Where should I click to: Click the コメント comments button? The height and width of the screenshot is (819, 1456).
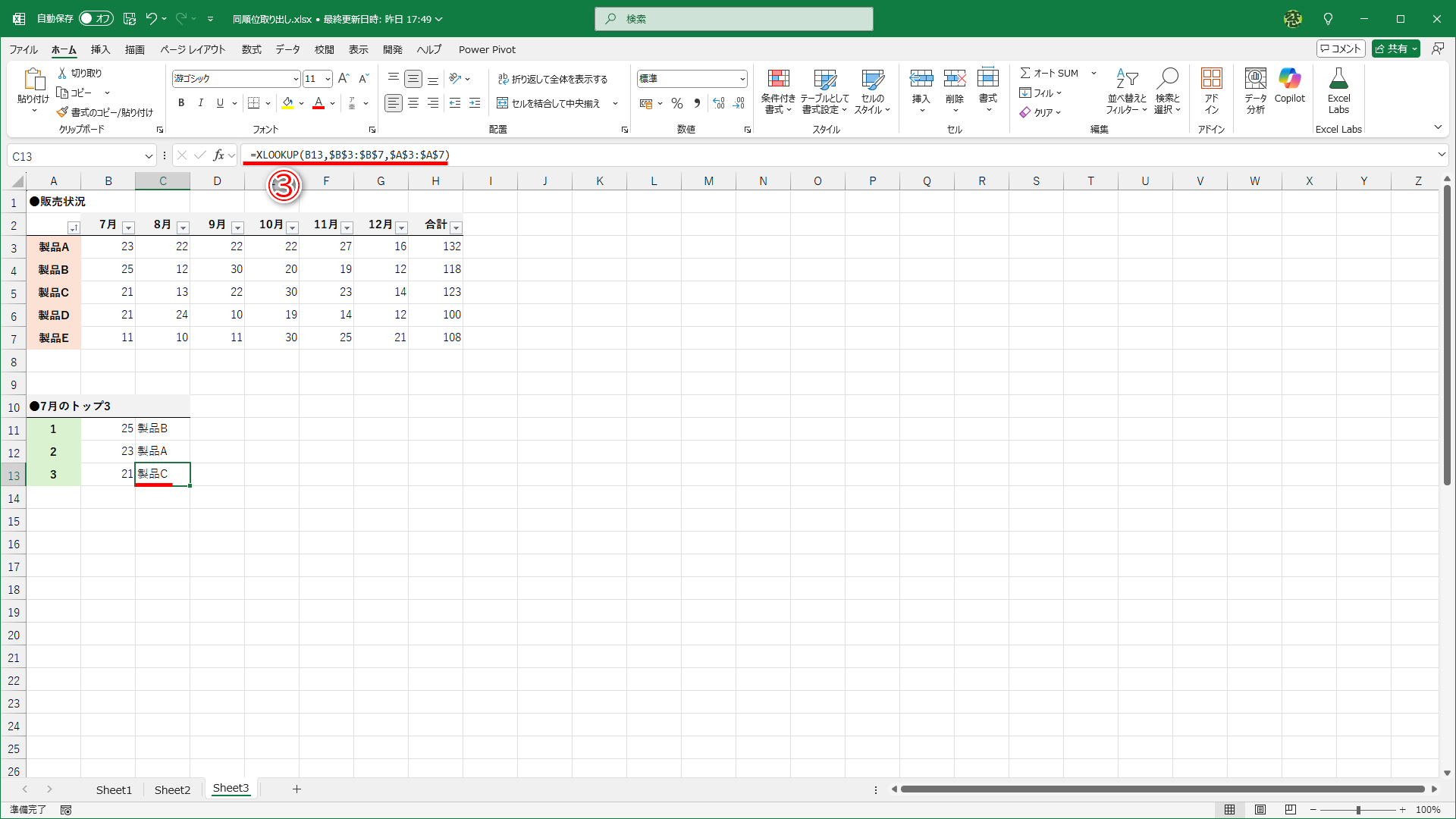[1341, 49]
